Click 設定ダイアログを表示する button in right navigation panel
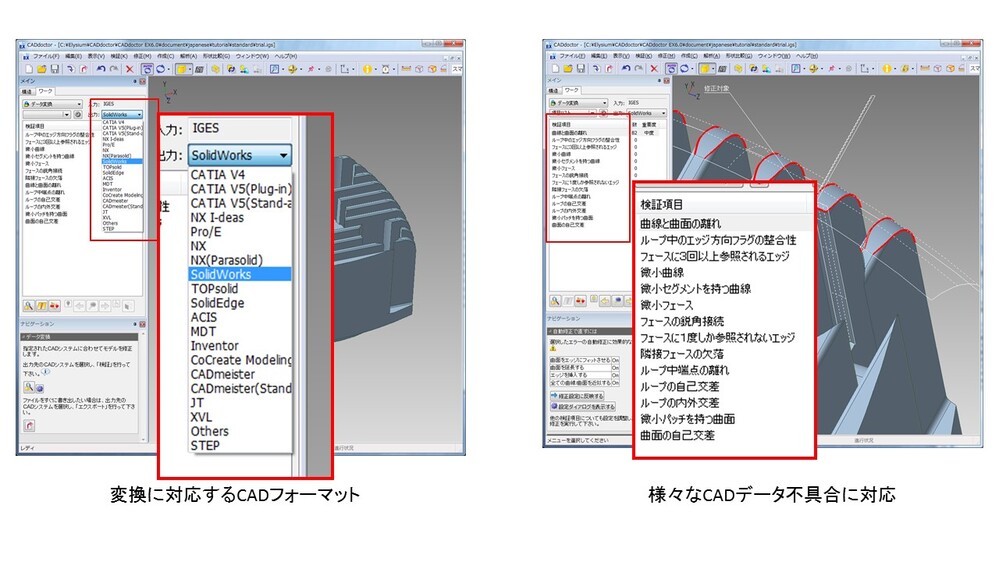 pyautogui.click(x=583, y=407)
